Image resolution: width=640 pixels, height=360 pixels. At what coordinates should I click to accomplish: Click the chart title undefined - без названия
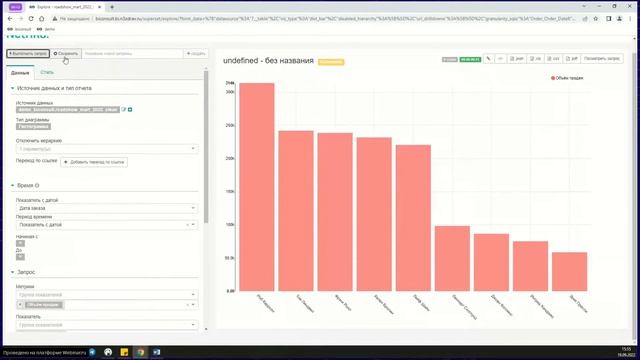click(x=268, y=61)
